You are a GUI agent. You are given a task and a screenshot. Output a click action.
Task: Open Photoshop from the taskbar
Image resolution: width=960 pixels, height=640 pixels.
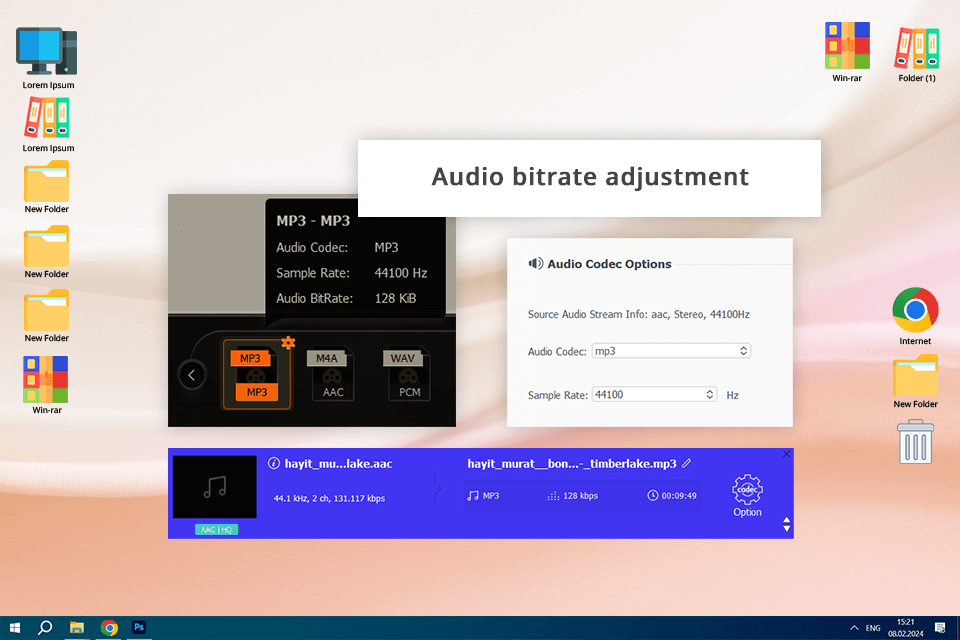(x=139, y=628)
